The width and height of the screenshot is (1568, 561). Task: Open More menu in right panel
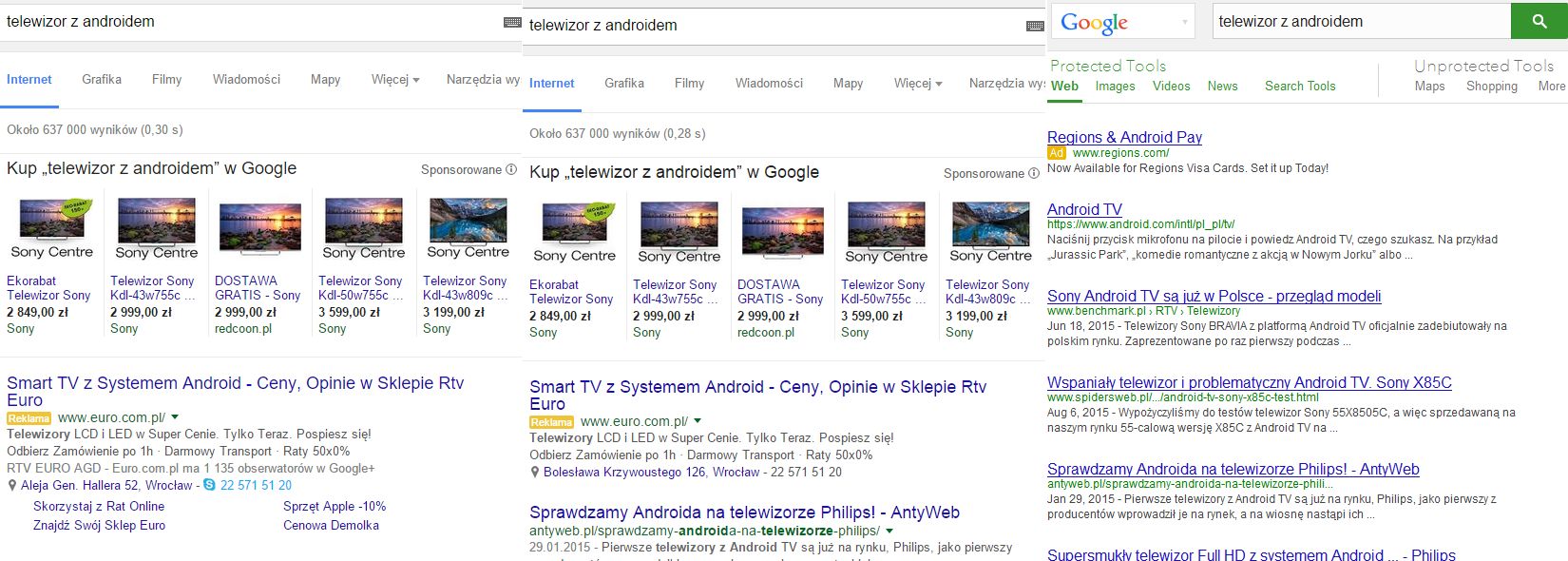(1552, 86)
